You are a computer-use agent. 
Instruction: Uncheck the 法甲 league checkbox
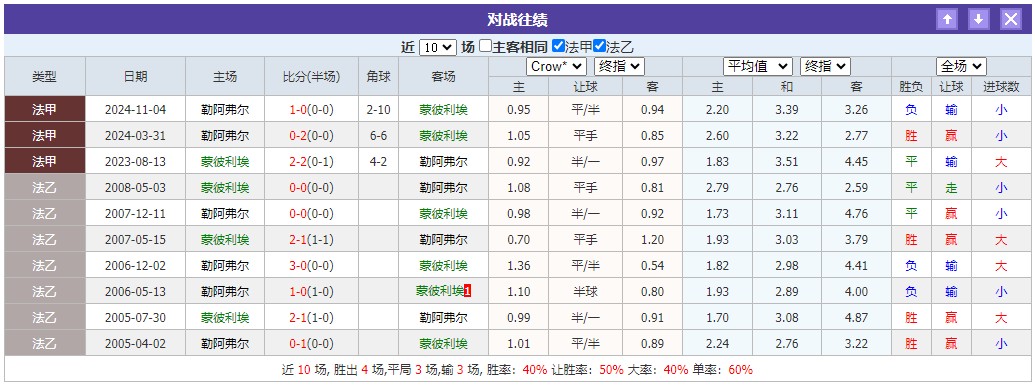coord(558,46)
